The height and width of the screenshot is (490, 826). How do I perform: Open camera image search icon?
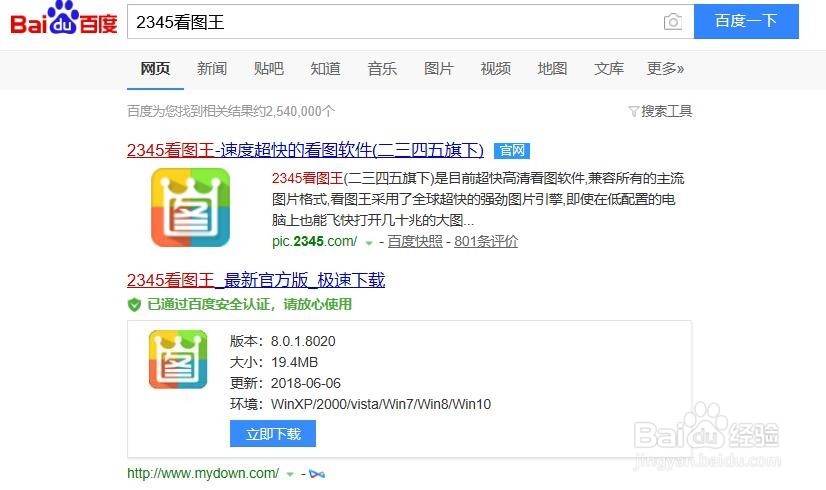[673, 22]
